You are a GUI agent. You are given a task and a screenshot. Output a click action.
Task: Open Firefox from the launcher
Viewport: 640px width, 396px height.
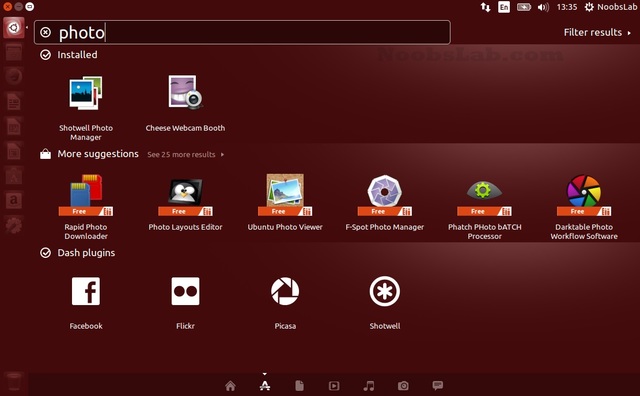(x=13, y=76)
